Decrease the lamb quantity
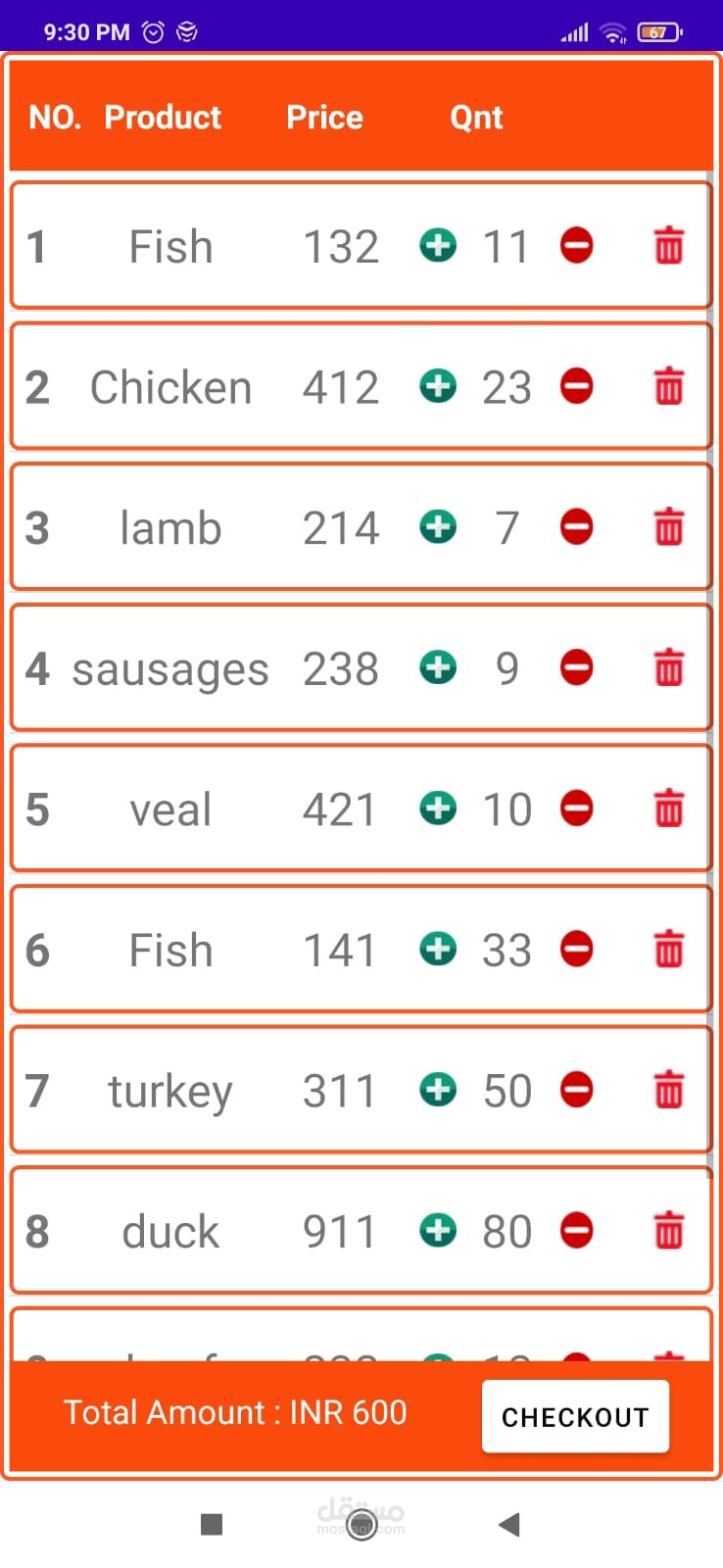The width and height of the screenshot is (723, 1568). 576,527
